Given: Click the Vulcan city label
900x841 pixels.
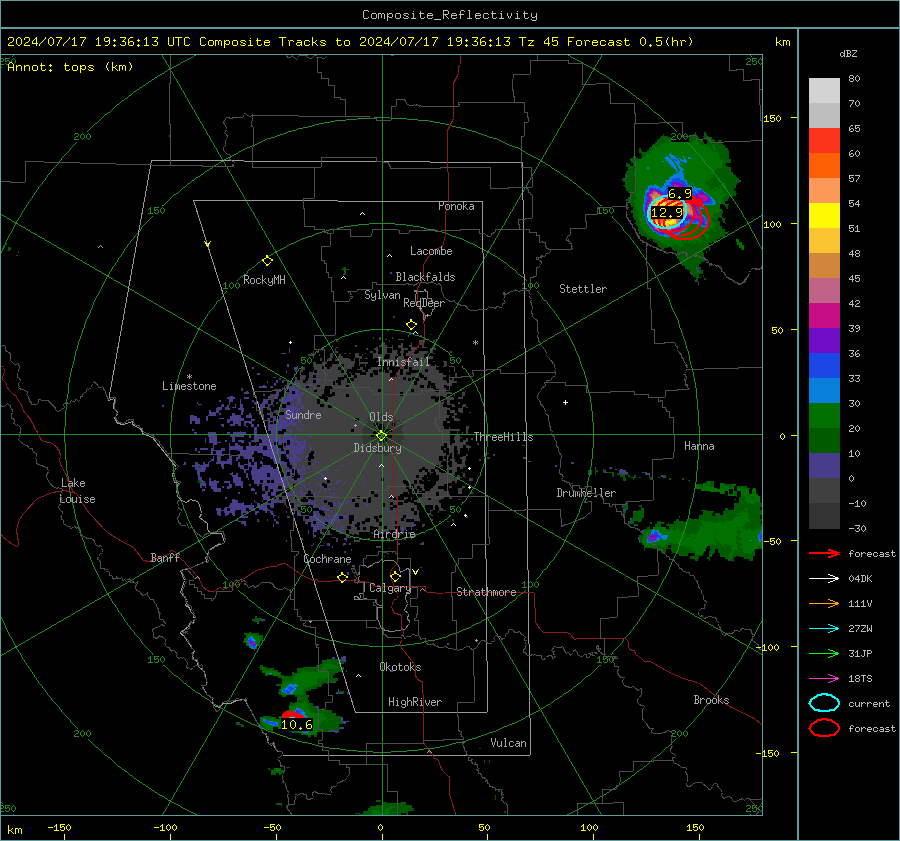Looking at the screenshot, I should [508, 743].
